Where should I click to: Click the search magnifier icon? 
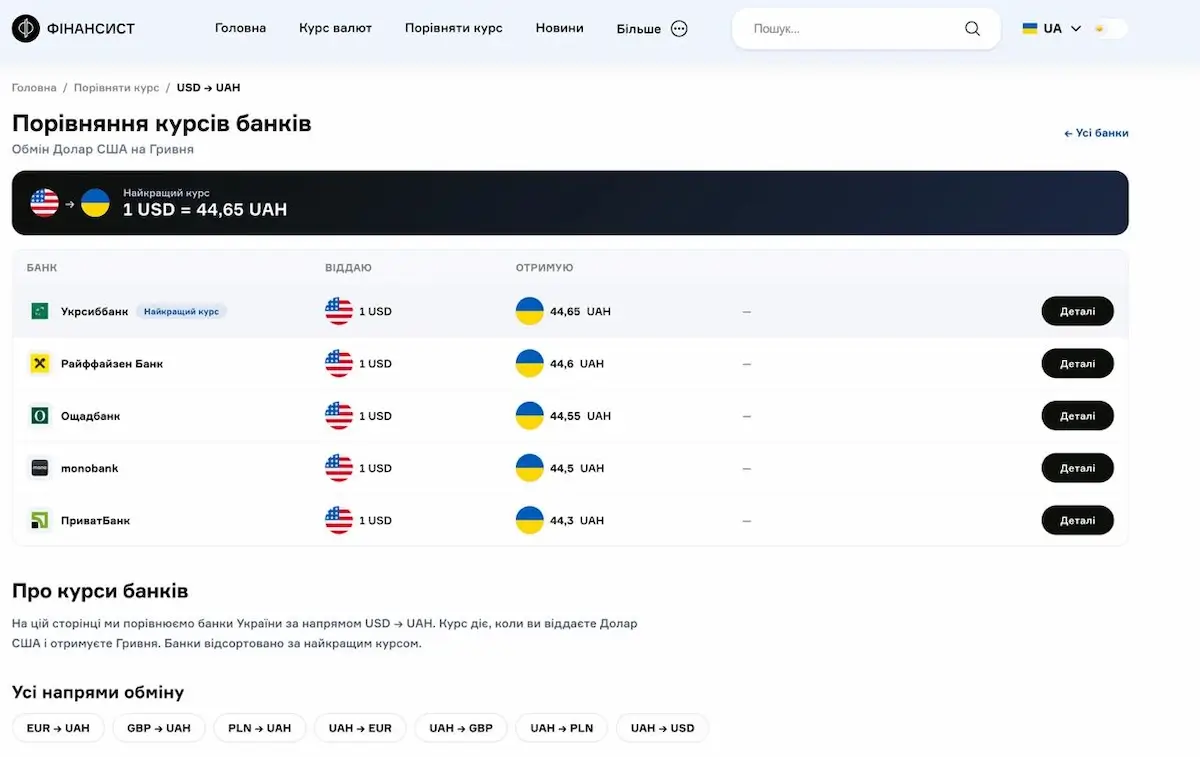[972, 29]
